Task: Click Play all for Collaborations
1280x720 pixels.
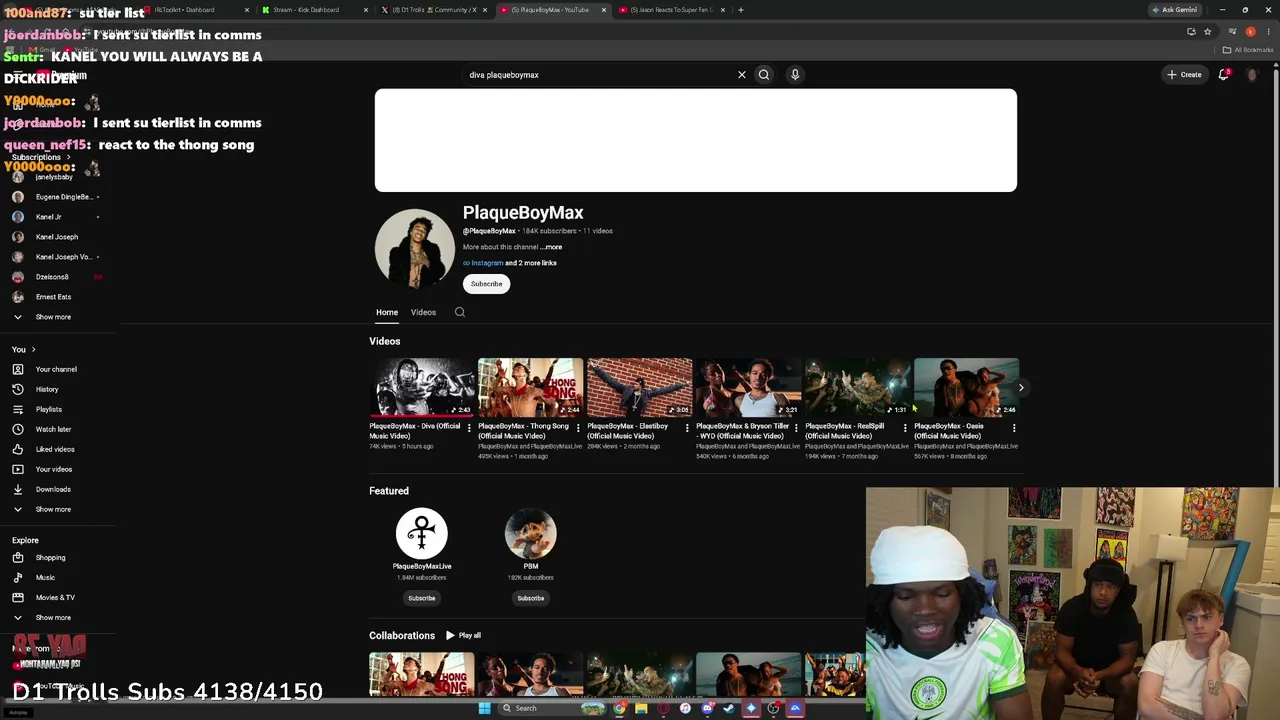Action: click(464, 635)
